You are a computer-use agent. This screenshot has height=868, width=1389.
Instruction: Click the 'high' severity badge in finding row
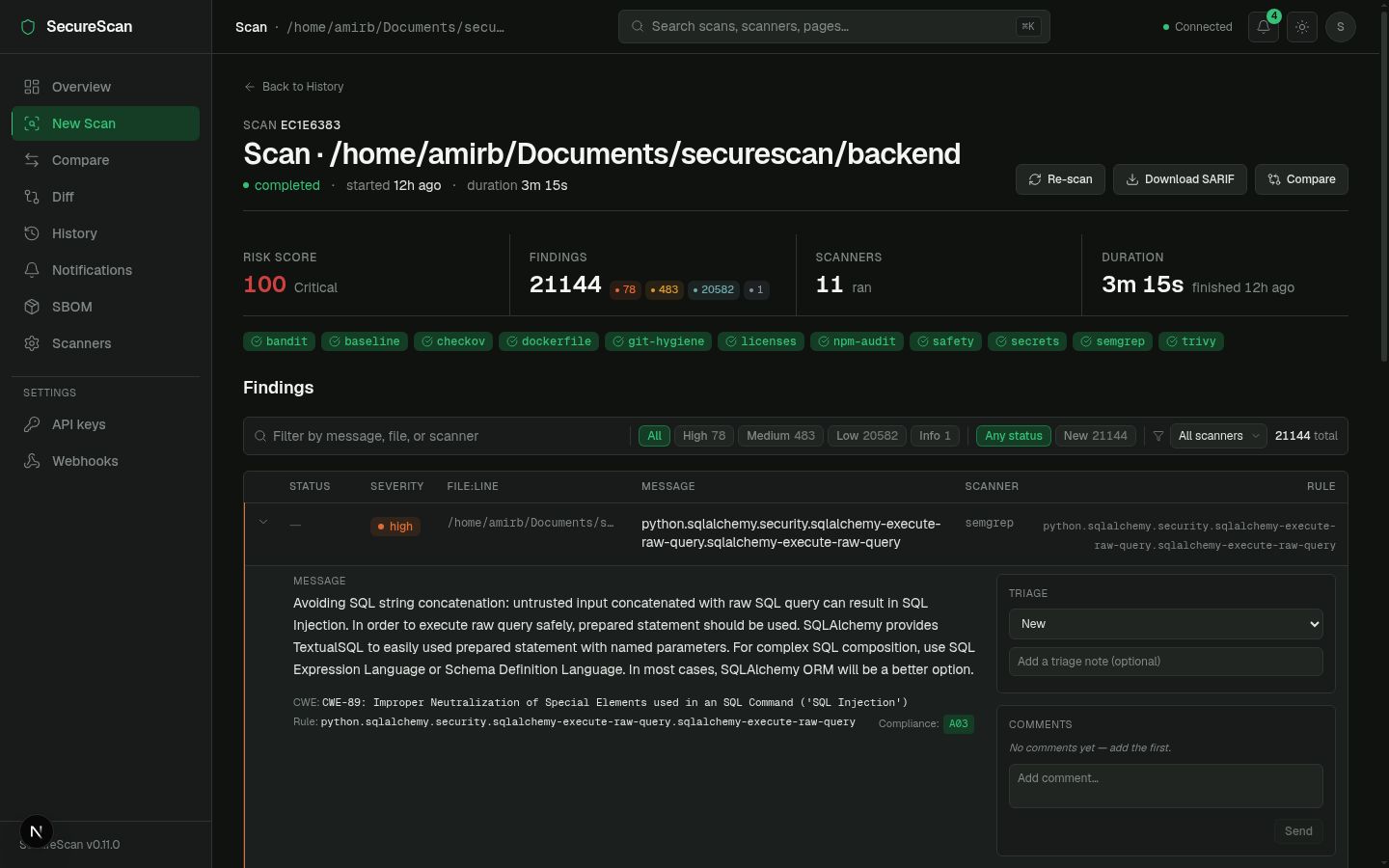(395, 527)
